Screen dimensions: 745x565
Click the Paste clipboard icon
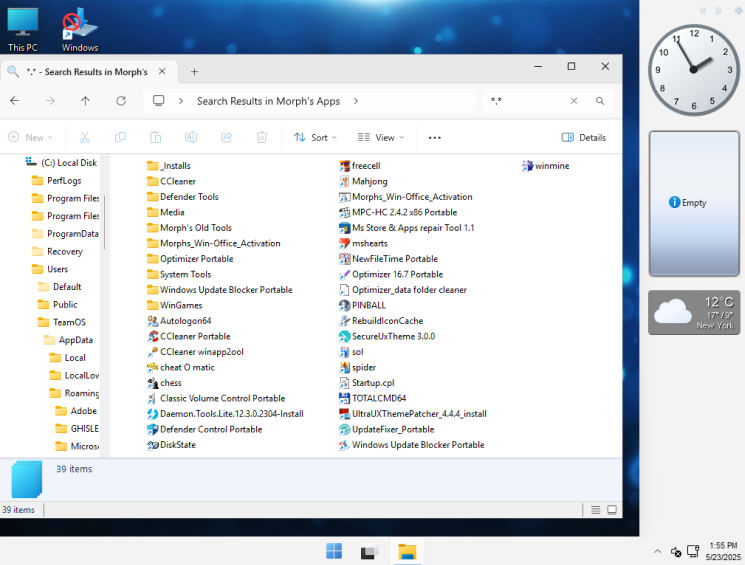(155, 137)
